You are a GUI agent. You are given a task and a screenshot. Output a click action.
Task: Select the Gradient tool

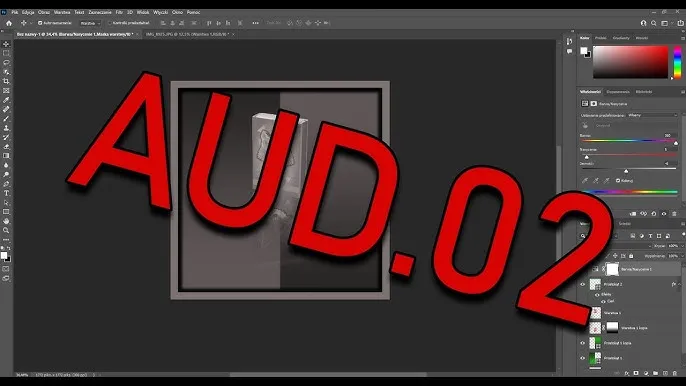pyautogui.click(x=6, y=156)
